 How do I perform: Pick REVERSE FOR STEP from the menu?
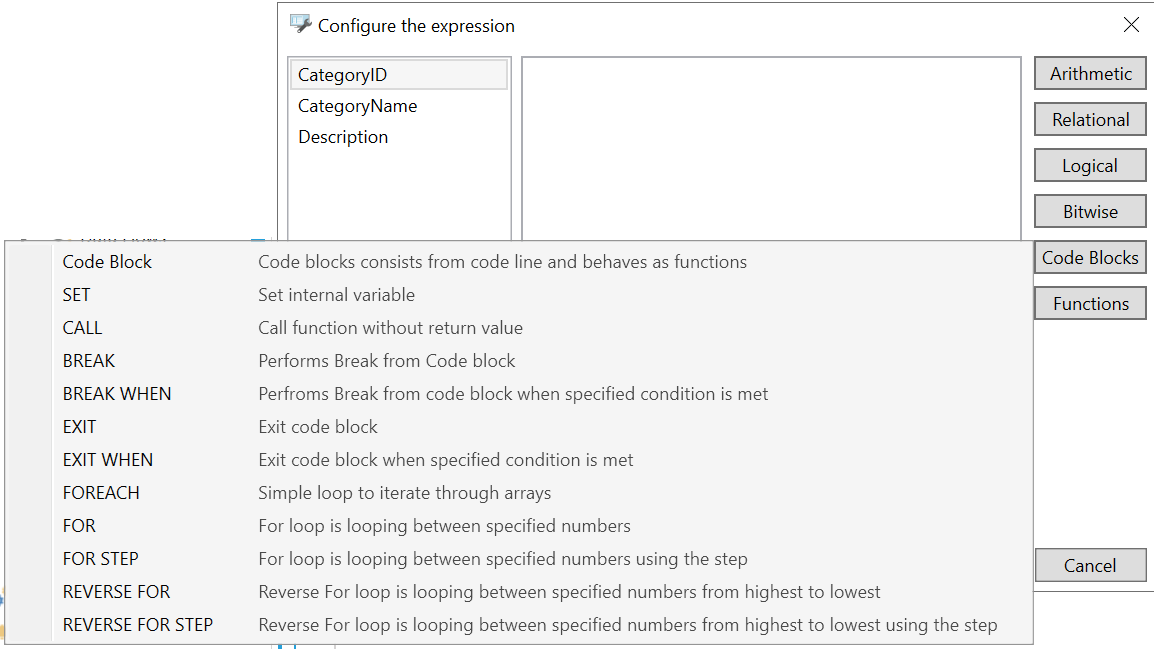138,625
